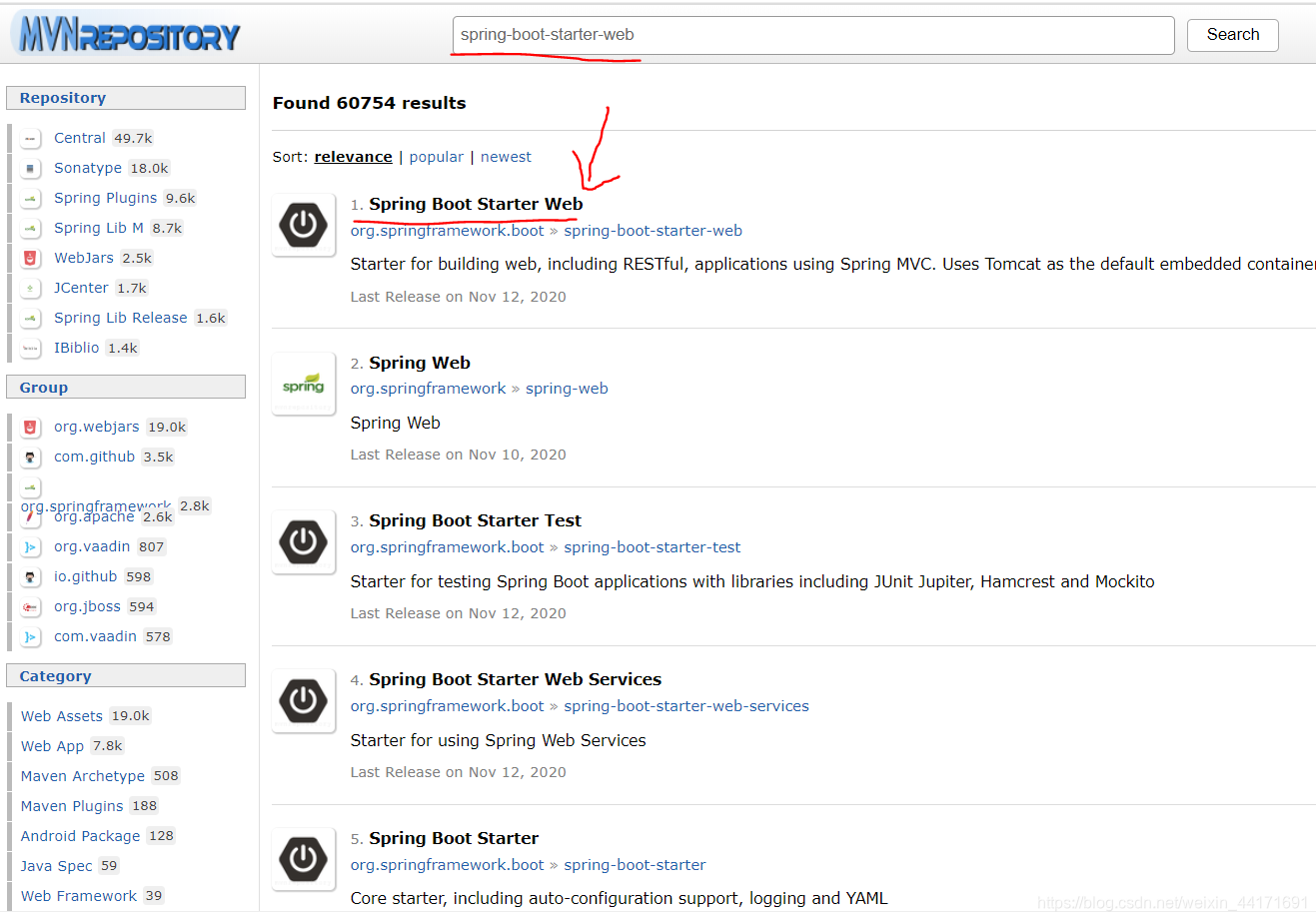Open the Spring Boot Starter Web Services icon

click(x=304, y=700)
